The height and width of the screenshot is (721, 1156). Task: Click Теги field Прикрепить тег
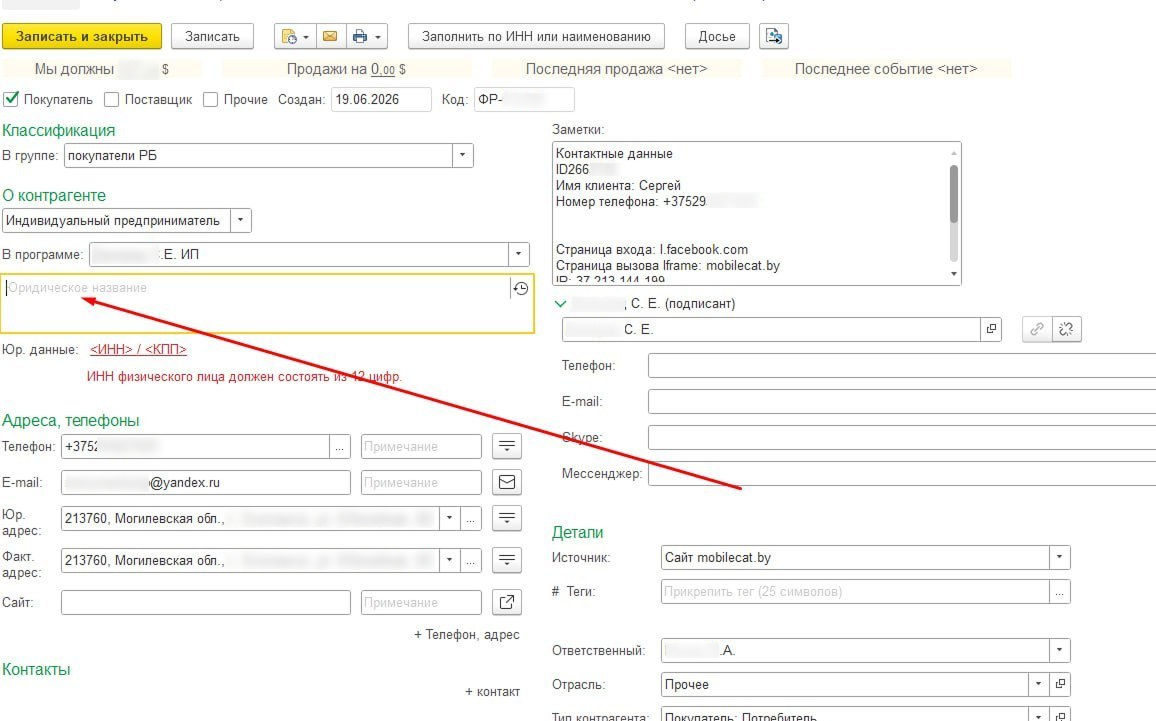(x=855, y=591)
